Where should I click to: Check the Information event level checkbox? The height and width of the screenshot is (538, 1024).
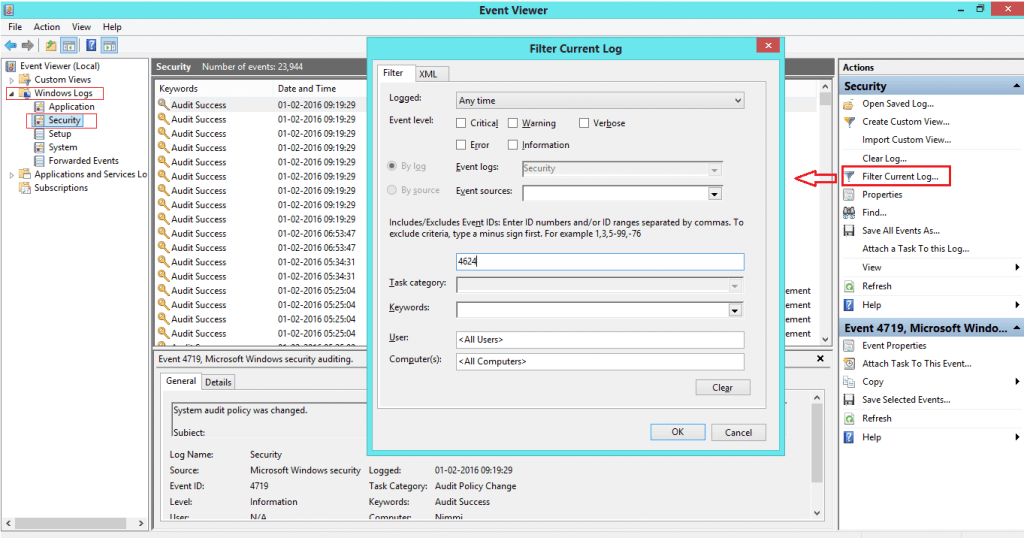tap(513, 145)
